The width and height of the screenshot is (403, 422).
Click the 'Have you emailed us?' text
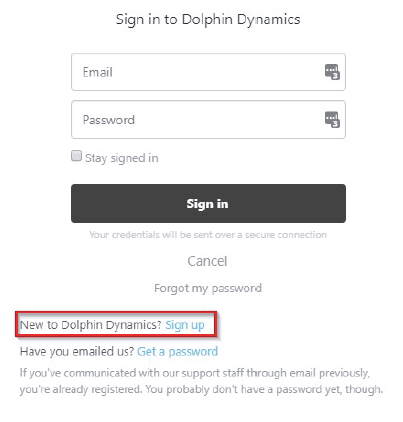point(77,352)
